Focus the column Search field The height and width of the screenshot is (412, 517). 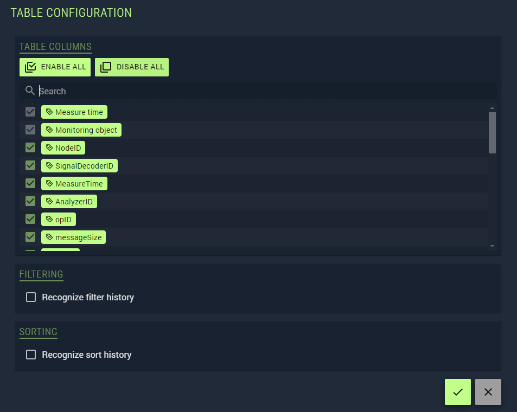258,91
